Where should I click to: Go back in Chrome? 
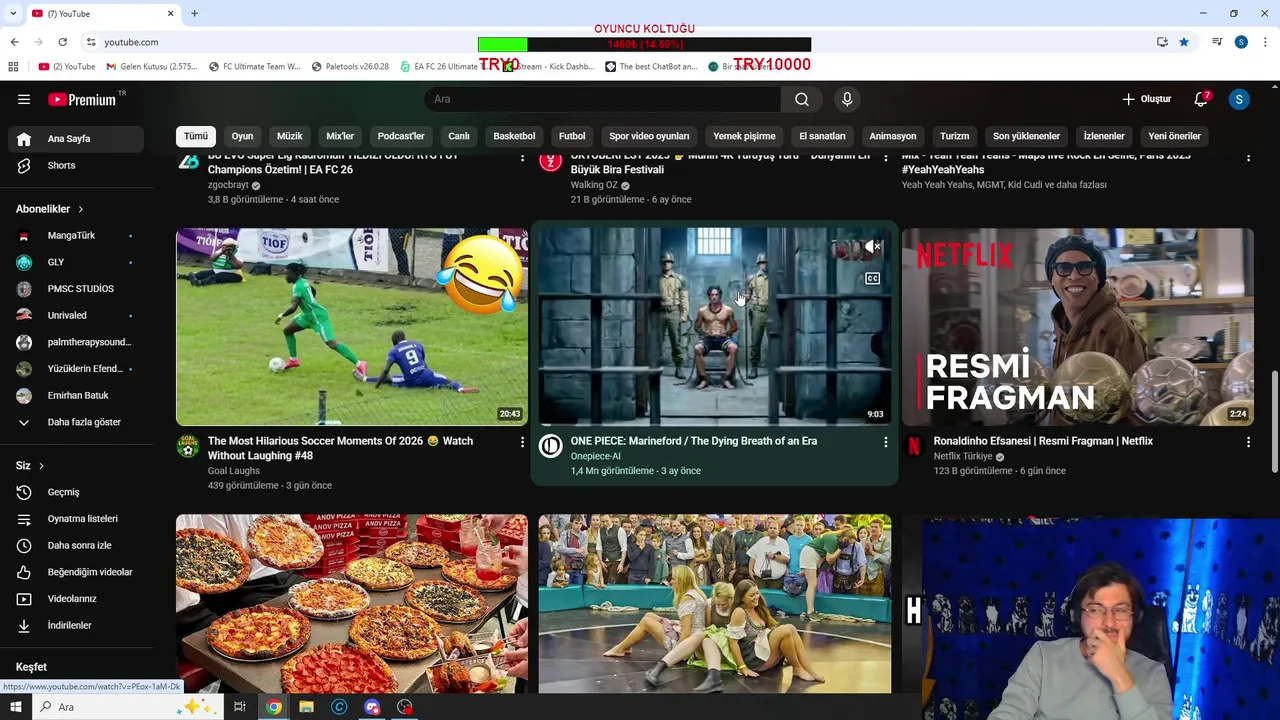click(14, 42)
